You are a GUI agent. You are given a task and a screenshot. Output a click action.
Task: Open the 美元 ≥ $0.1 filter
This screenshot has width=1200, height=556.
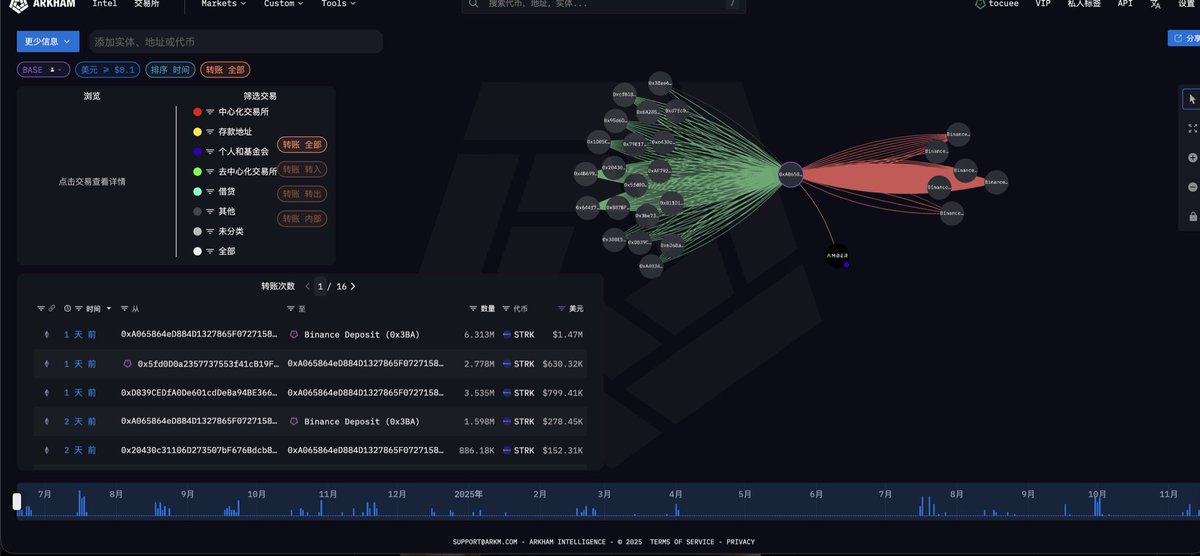108,70
